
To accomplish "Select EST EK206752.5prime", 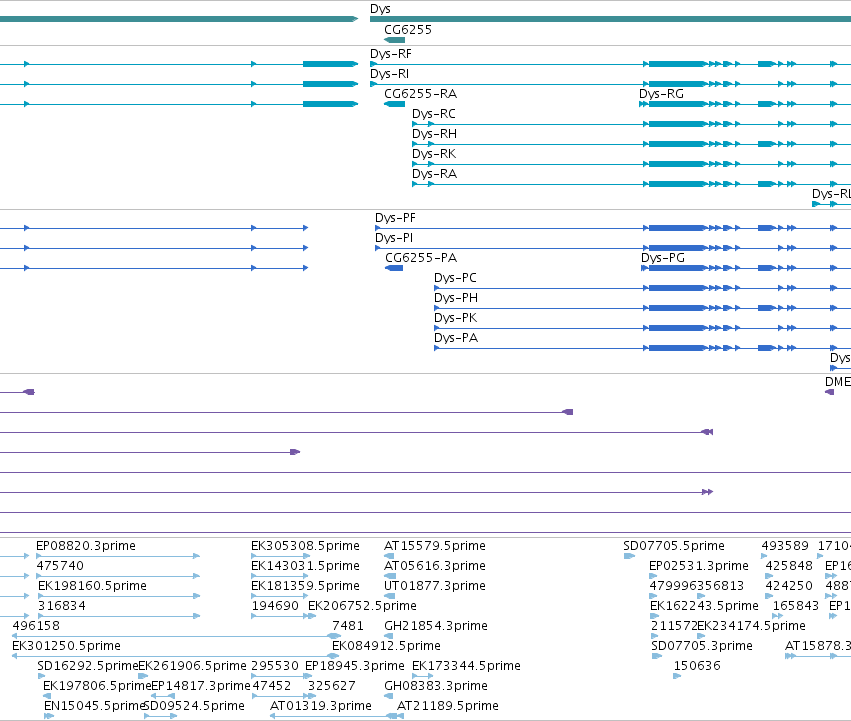I will click(363, 606).
